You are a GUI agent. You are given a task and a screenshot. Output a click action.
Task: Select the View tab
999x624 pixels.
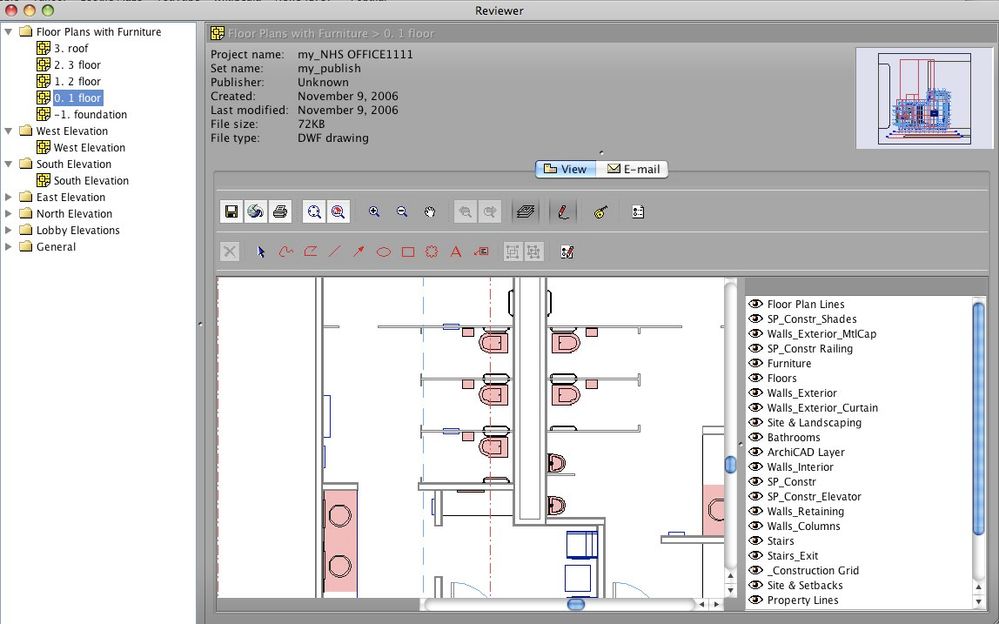[x=564, y=169]
